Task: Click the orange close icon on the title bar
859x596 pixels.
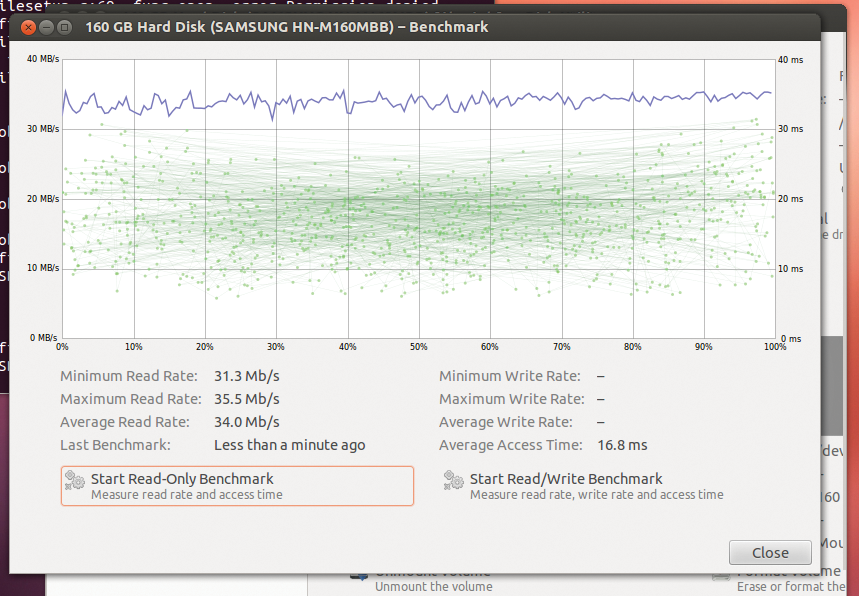Action: tap(27, 27)
